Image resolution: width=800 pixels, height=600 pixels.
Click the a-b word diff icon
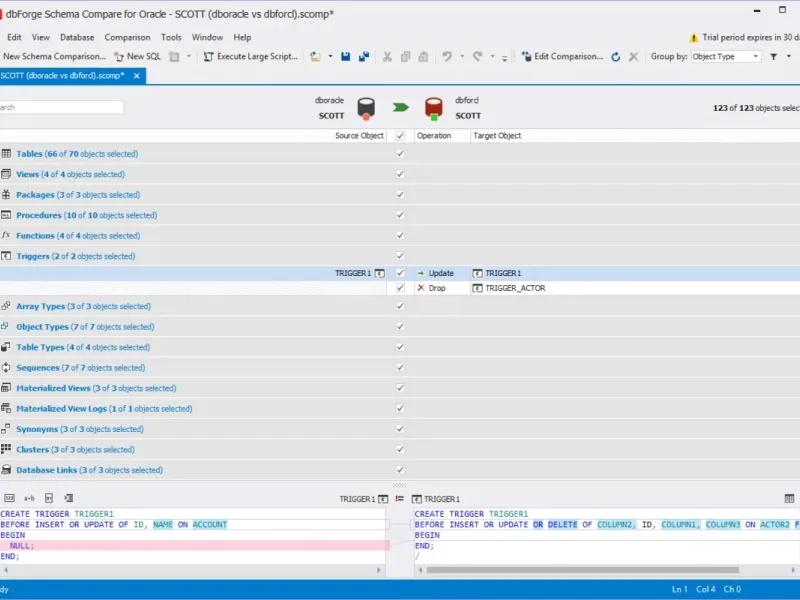29,498
